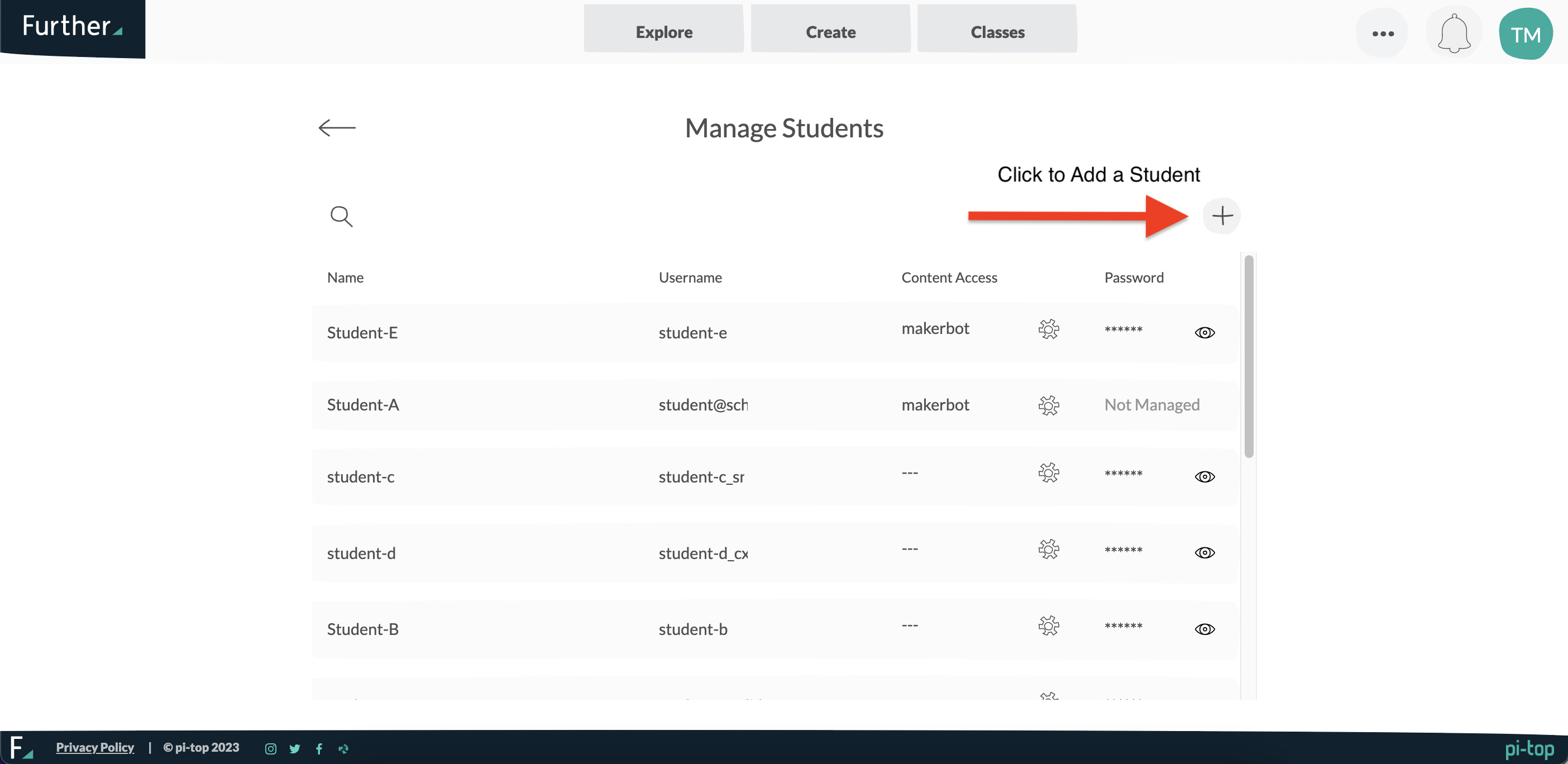Click the plus button to add a student

(1222, 216)
